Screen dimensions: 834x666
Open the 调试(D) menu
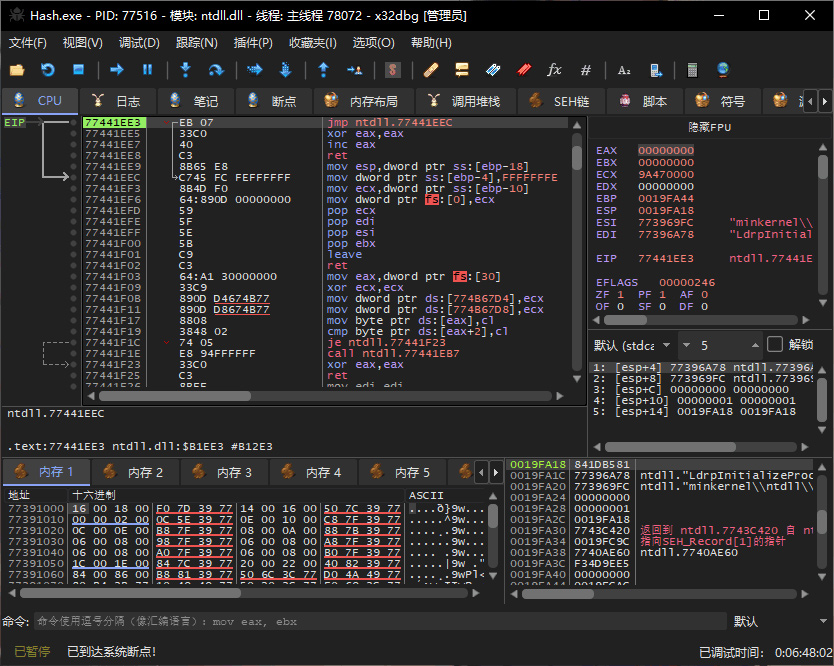click(x=139, y=43)
